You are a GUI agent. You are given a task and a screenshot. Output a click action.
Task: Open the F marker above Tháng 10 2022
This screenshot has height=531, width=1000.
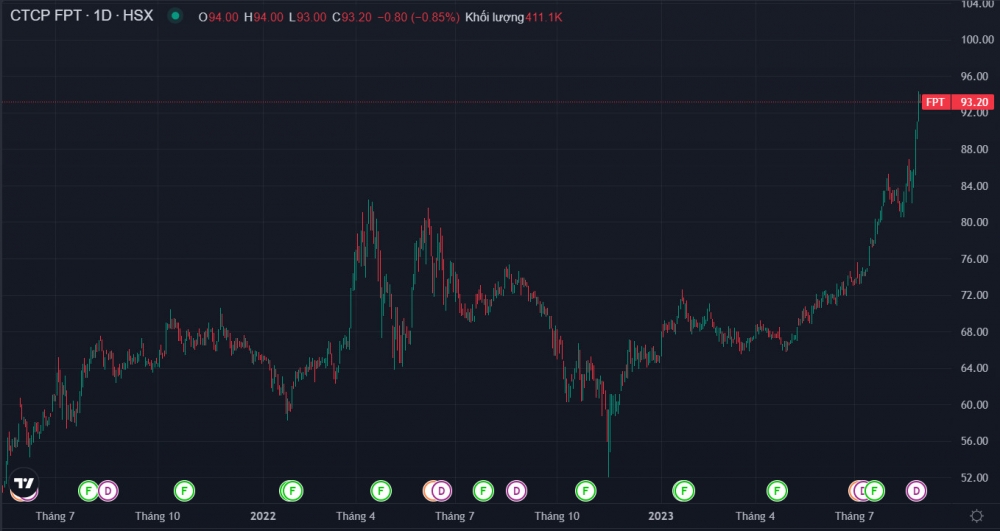coord(586,490)
